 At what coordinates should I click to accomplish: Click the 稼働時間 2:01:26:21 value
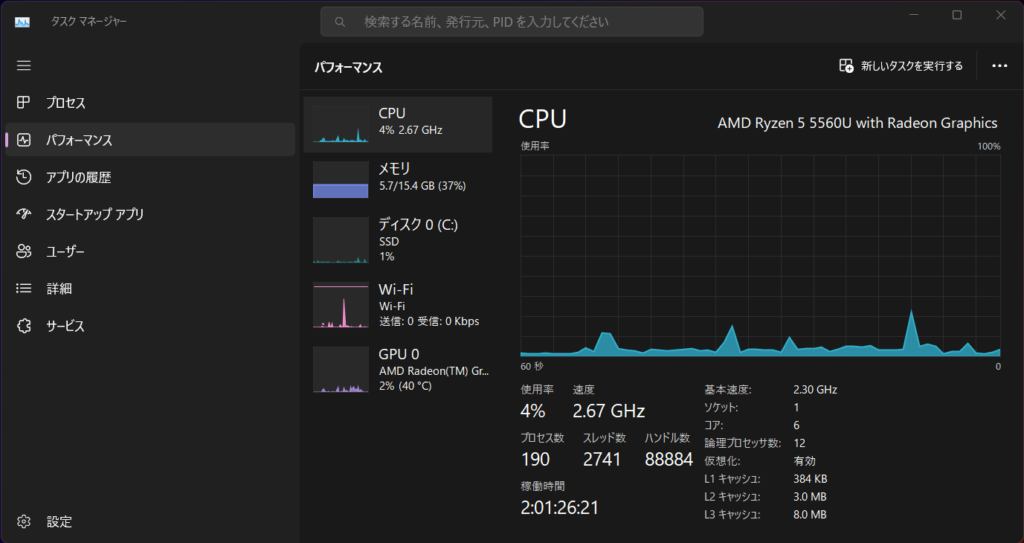559,508
